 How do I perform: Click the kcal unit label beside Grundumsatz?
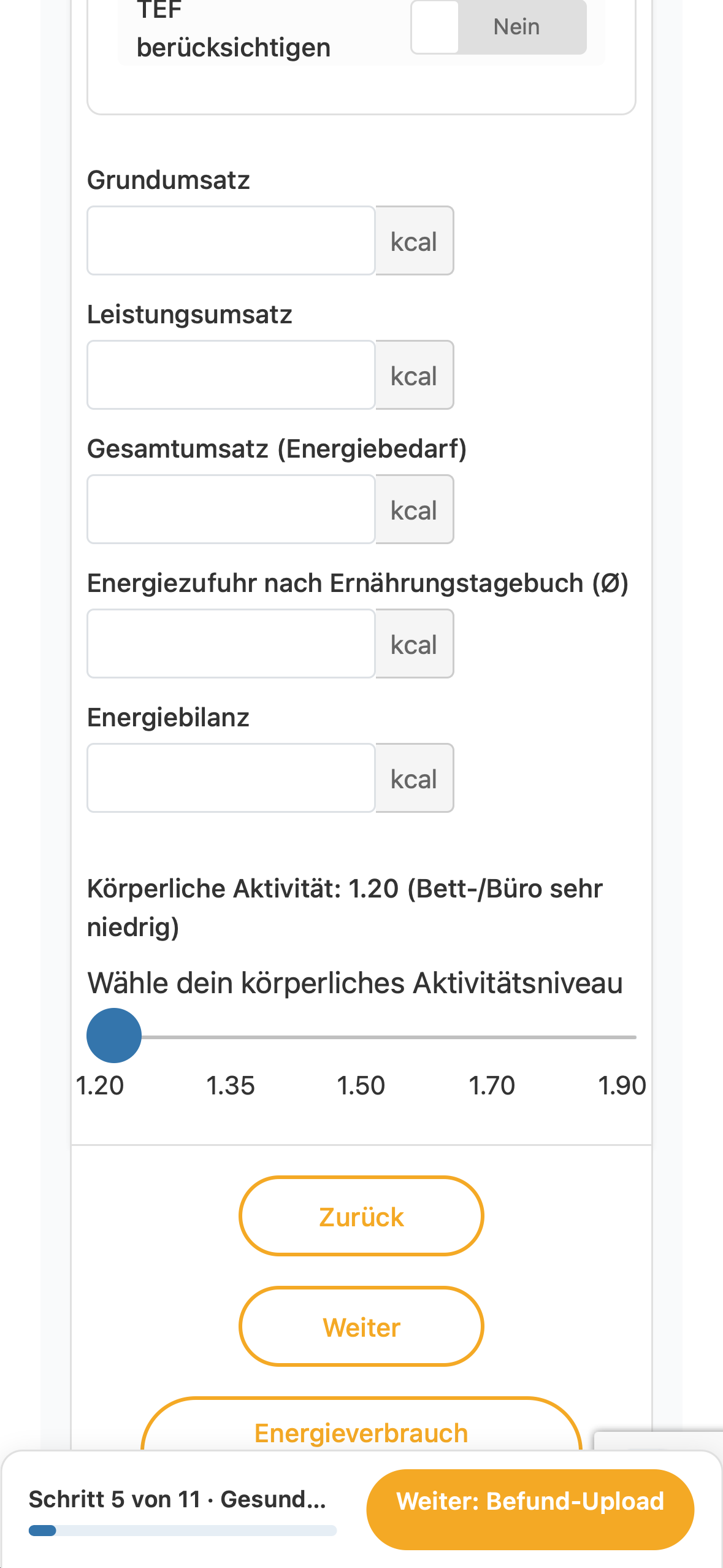[415, 240]
